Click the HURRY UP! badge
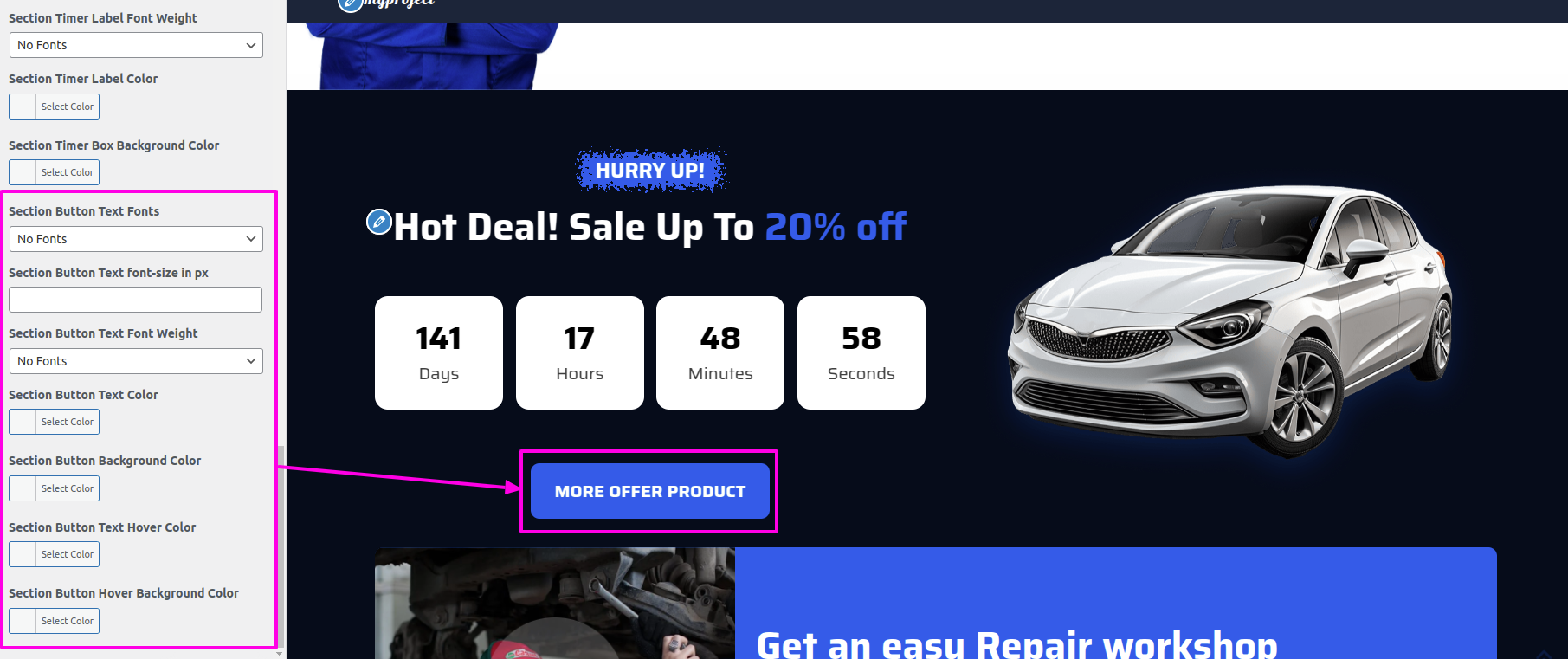The image size is (1568, 659). (x=650, y=171)
